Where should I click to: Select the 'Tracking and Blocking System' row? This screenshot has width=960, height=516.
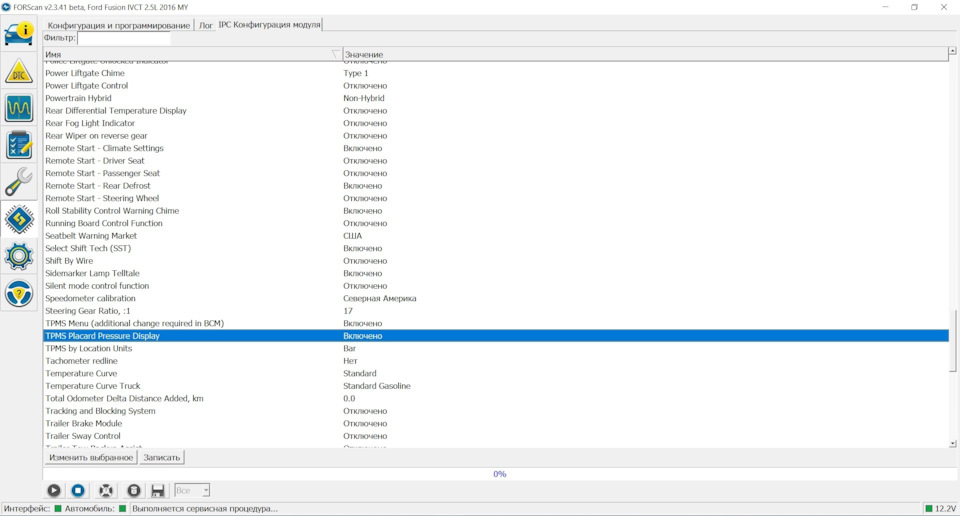pyautogui.click(x=496, y=411)
